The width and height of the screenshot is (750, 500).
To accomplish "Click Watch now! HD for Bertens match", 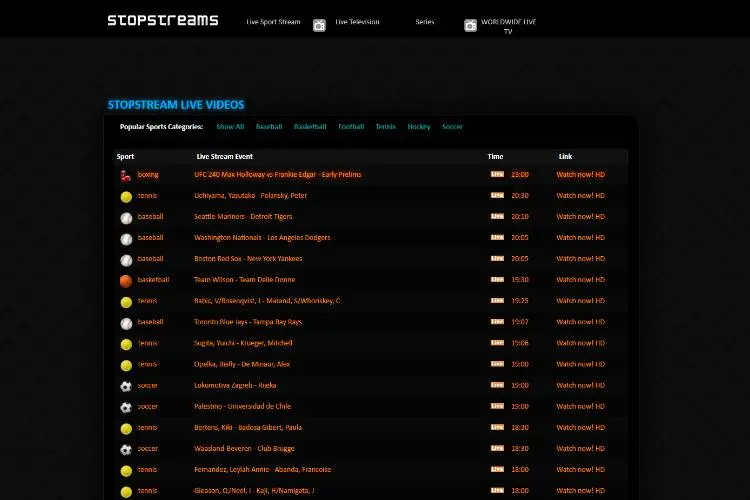I will (581, 427).
